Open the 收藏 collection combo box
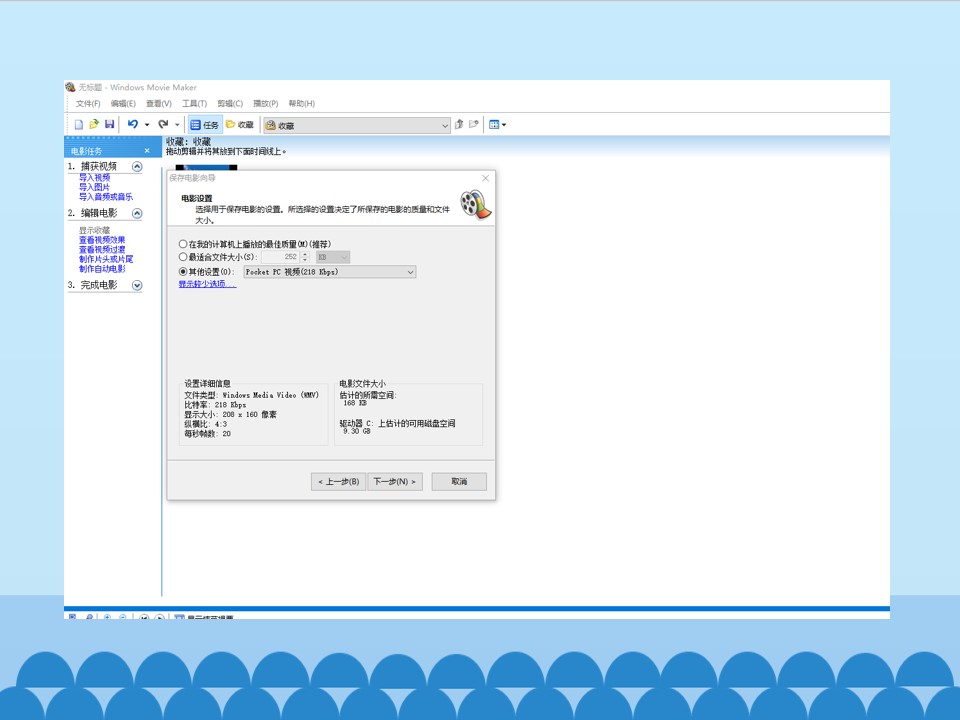960x720 pixels. 357,126
